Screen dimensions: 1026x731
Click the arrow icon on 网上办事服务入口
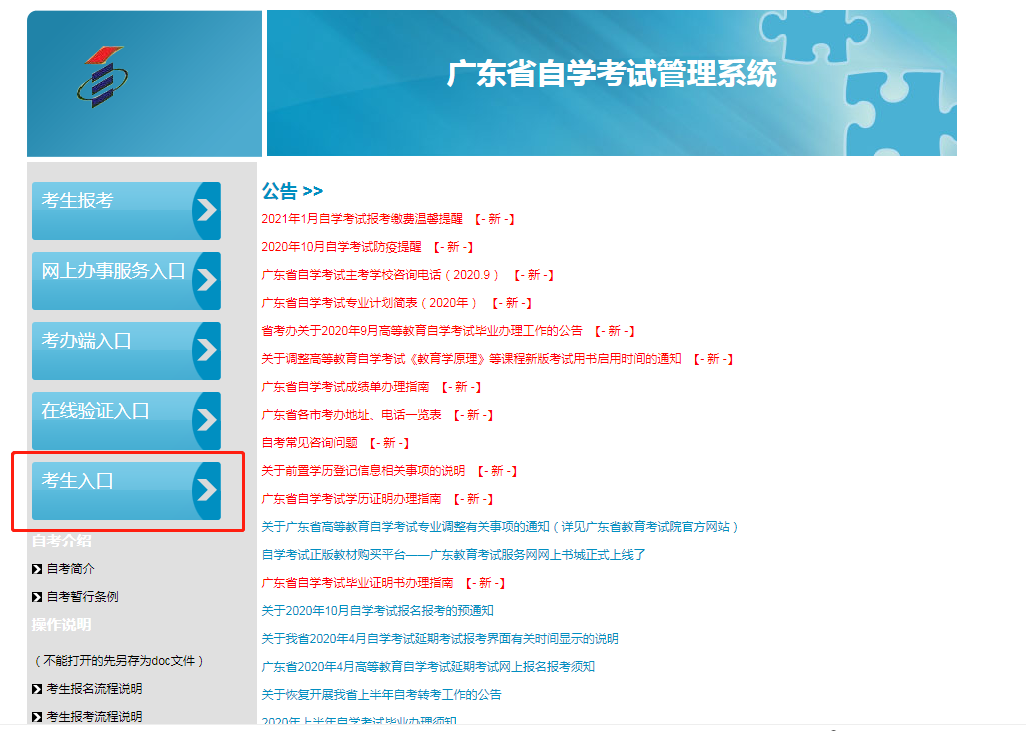tap(206, 281)
